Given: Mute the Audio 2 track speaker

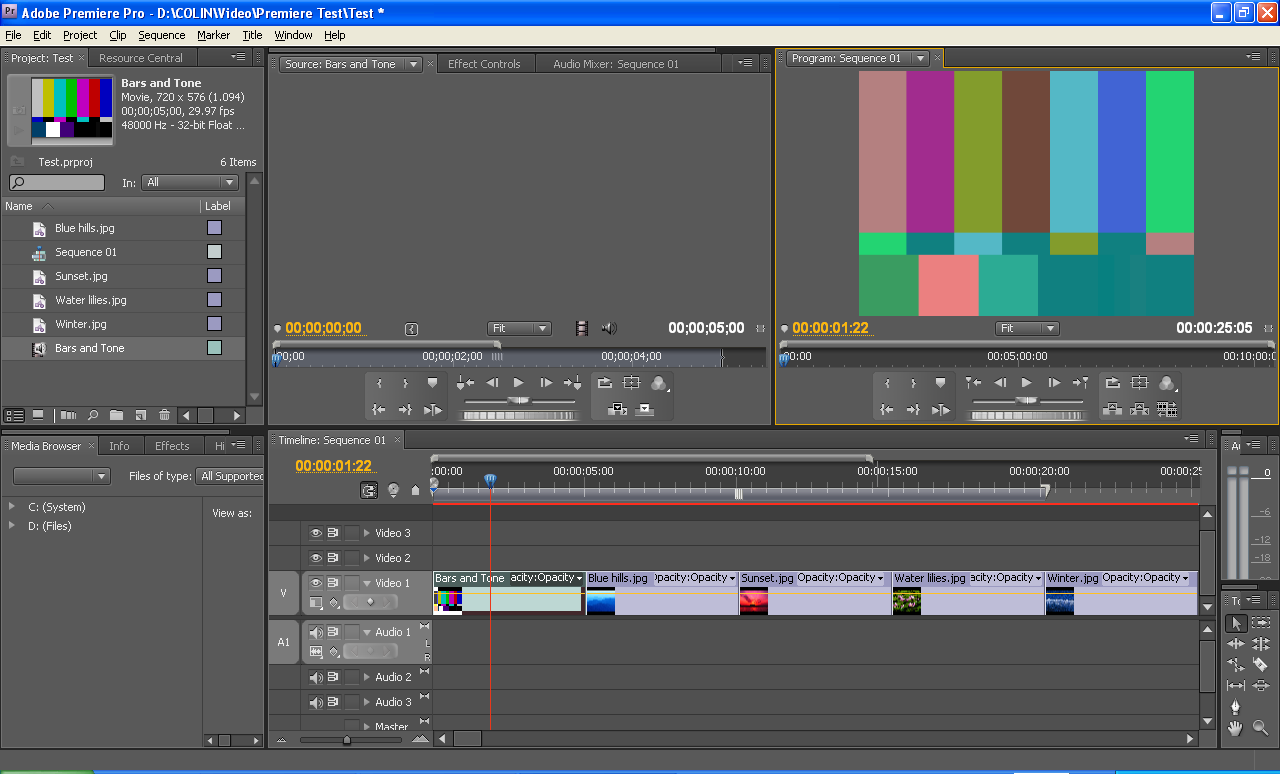Looking at the screenshot, I should pos(316,677).
